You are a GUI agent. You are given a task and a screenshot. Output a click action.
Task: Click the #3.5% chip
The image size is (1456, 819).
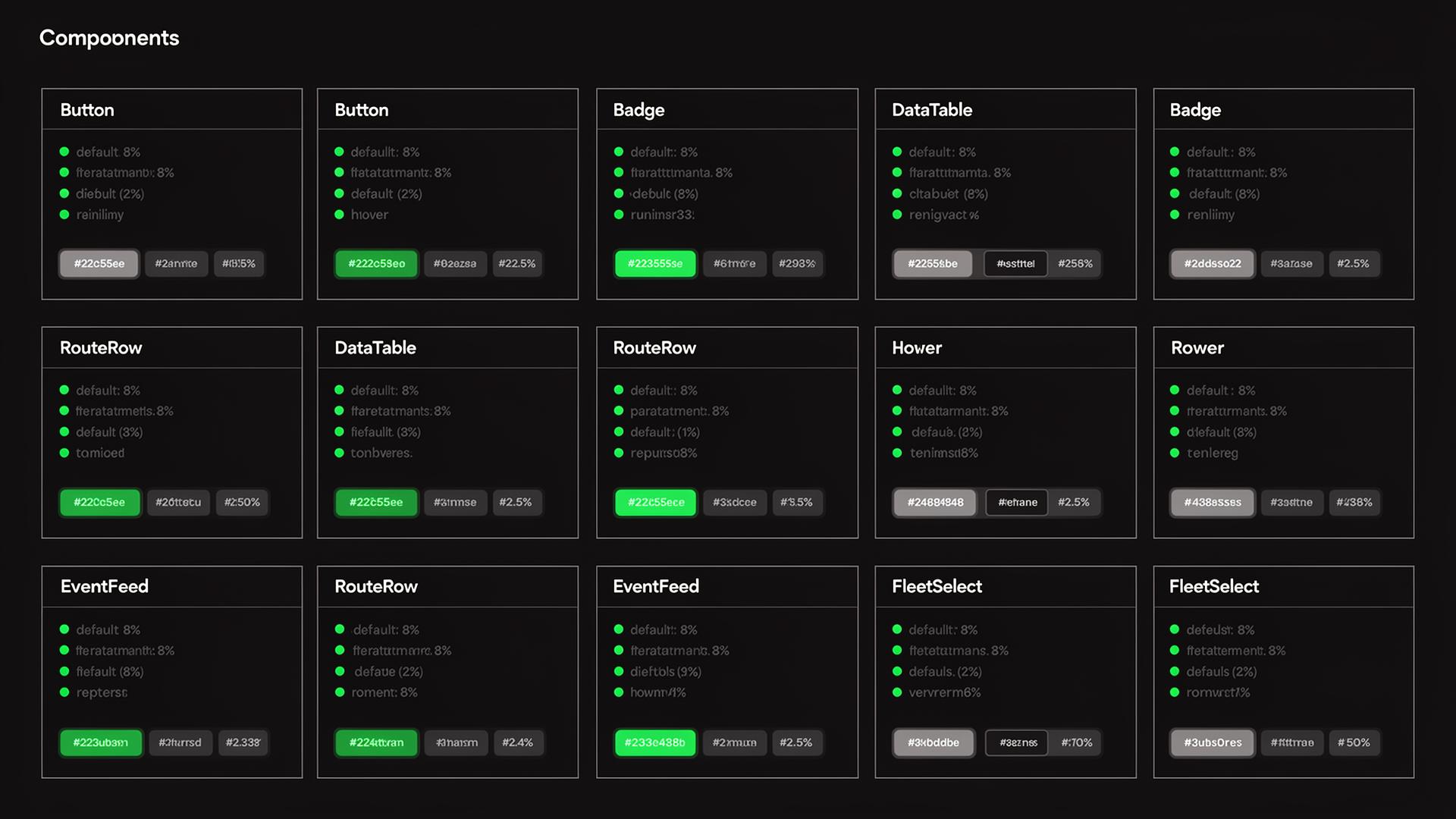coord(796,502)
